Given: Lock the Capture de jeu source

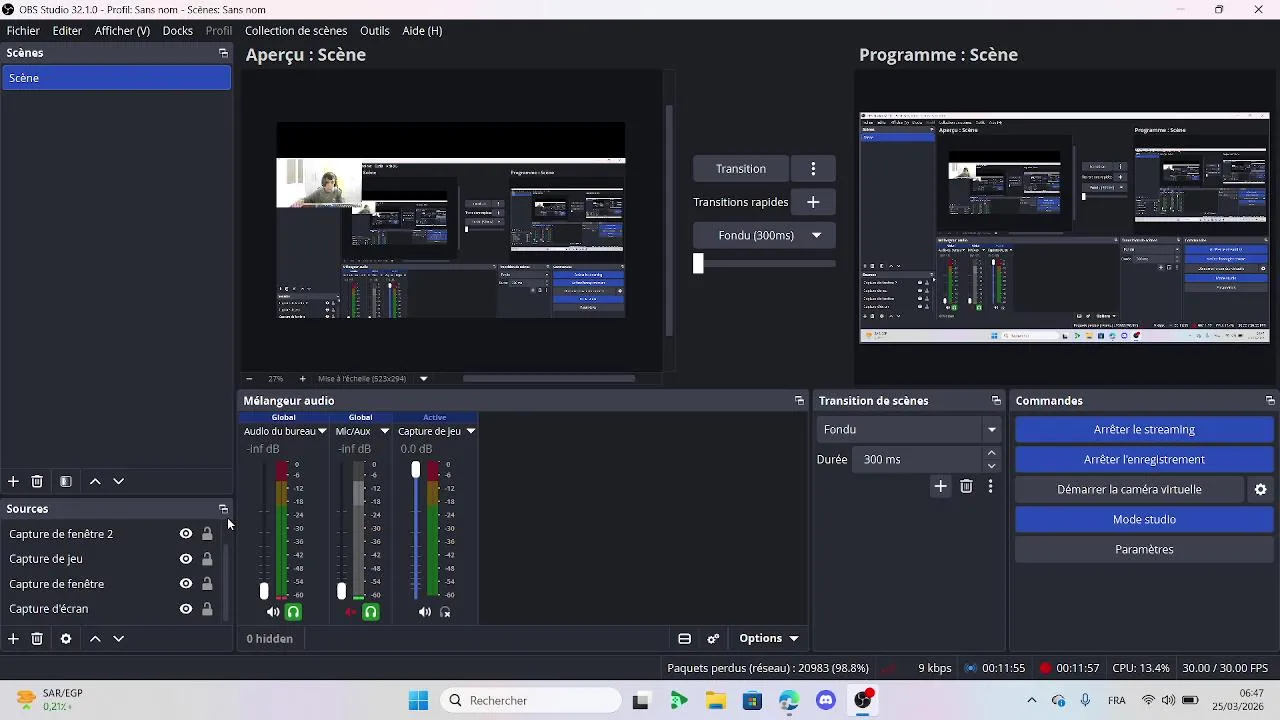Looking at the screenshot, I should coord(207,559).
